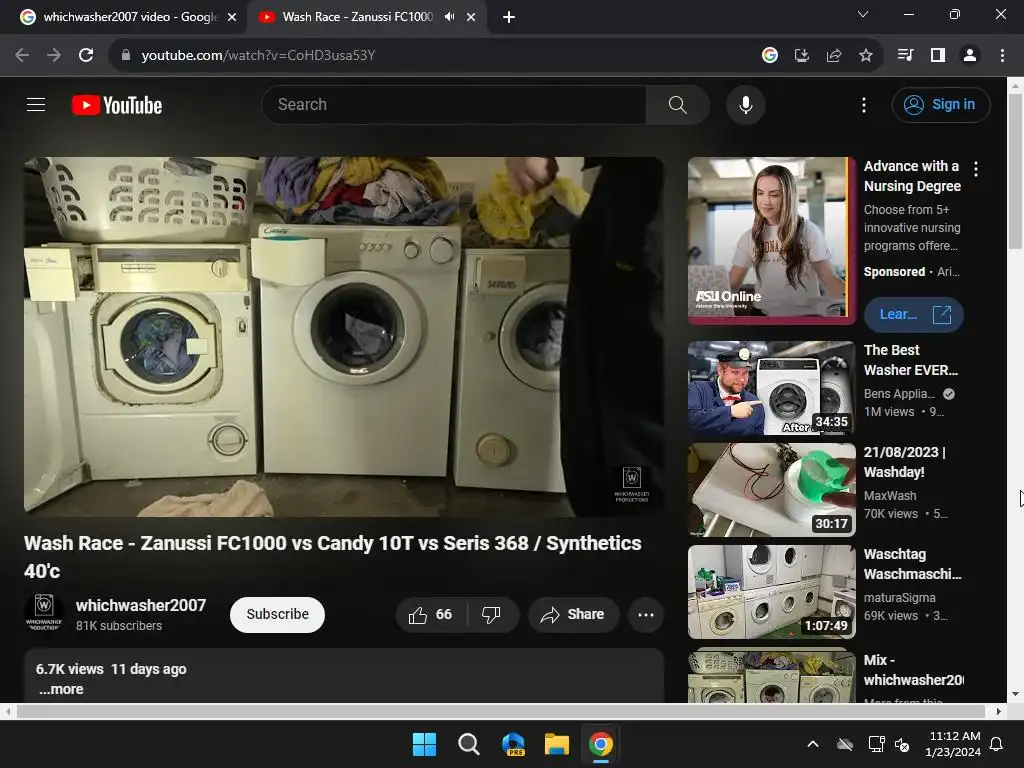The image size is (1024, 768).
Task: Subscribe to whichwasher2007 channel
Action: point(277,615)
